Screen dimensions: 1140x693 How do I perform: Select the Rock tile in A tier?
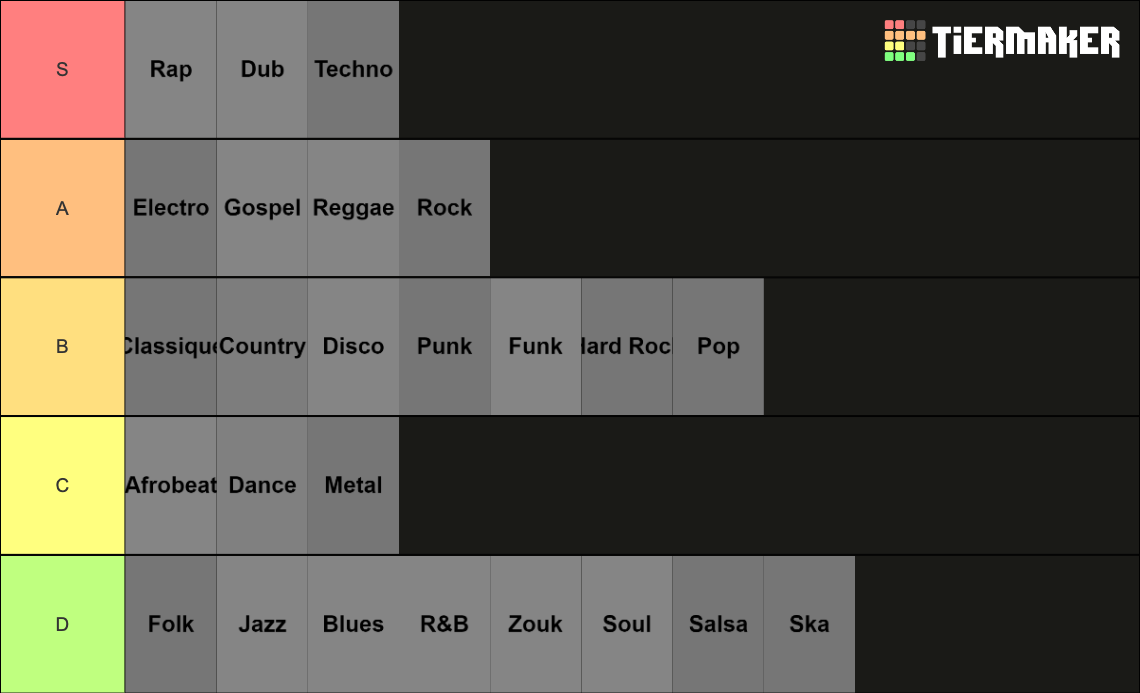[x=445, y=208]
